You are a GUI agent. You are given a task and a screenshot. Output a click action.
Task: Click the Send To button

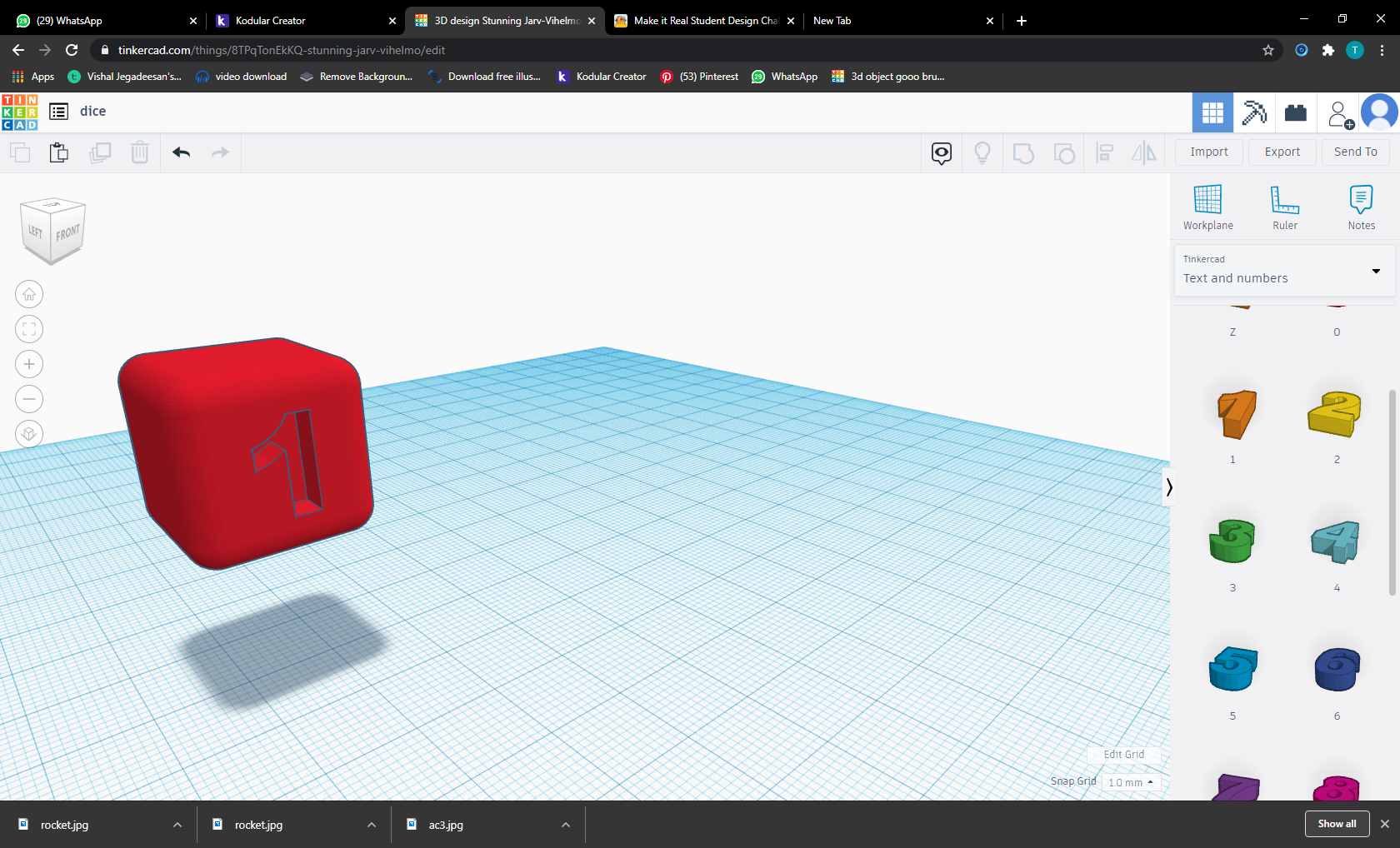coord(1356,152)
